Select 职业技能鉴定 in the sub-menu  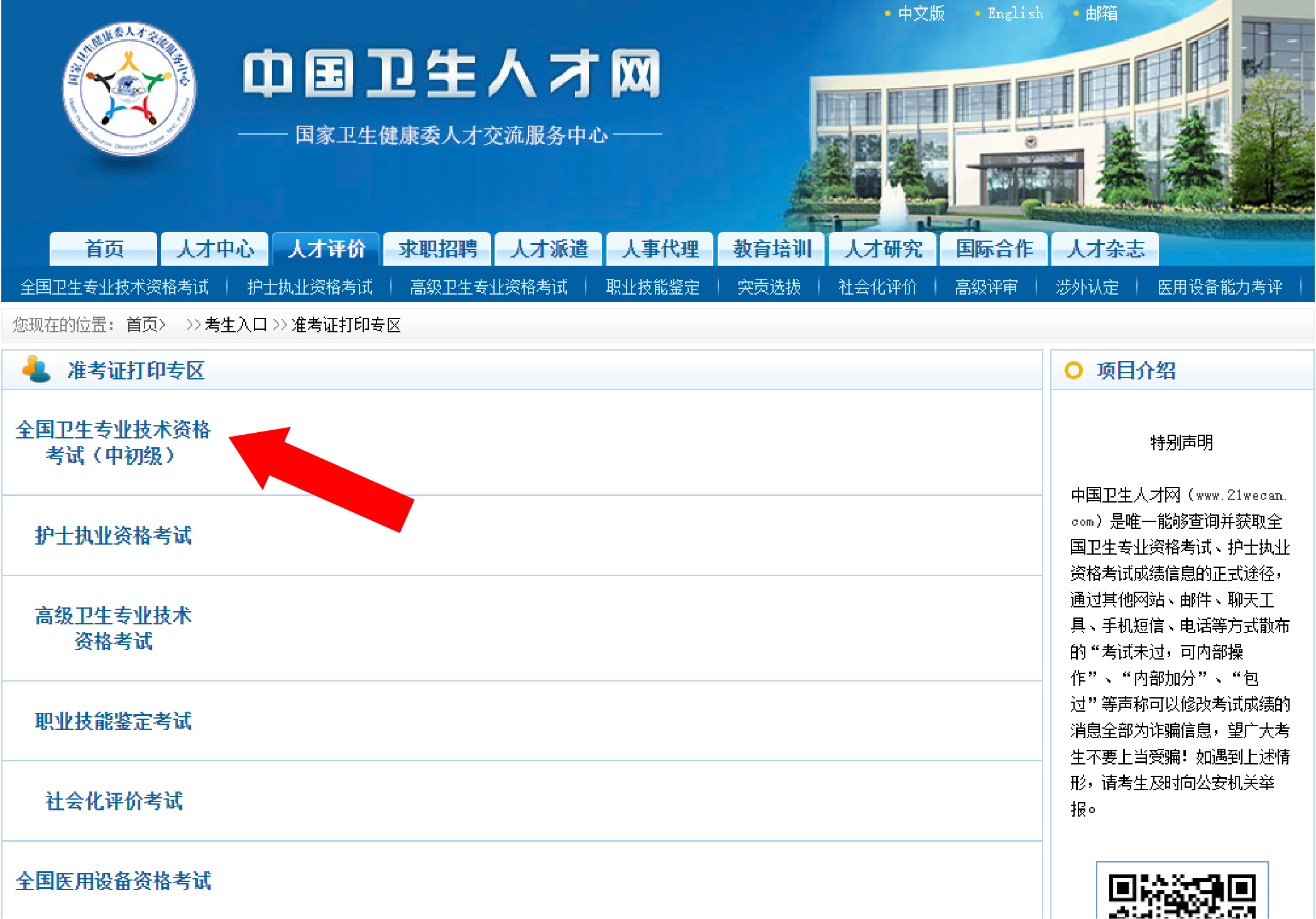tap(652, 287)
